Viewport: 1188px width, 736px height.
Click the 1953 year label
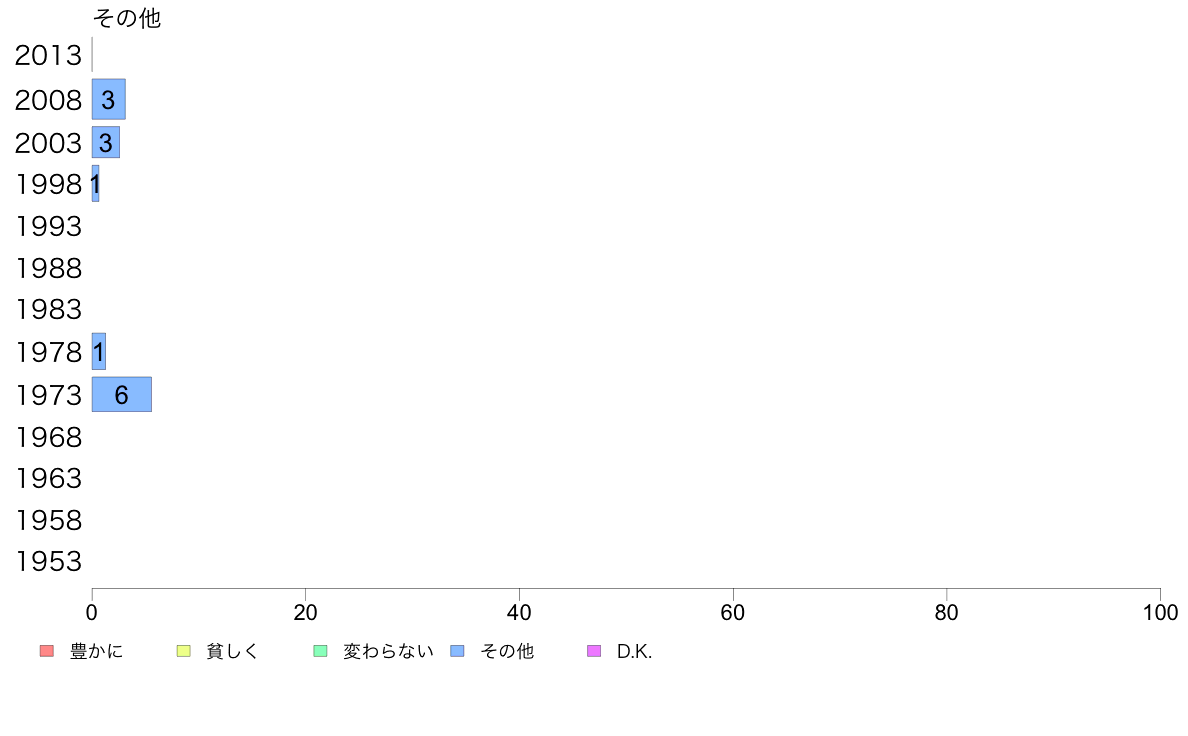(48, 562)
